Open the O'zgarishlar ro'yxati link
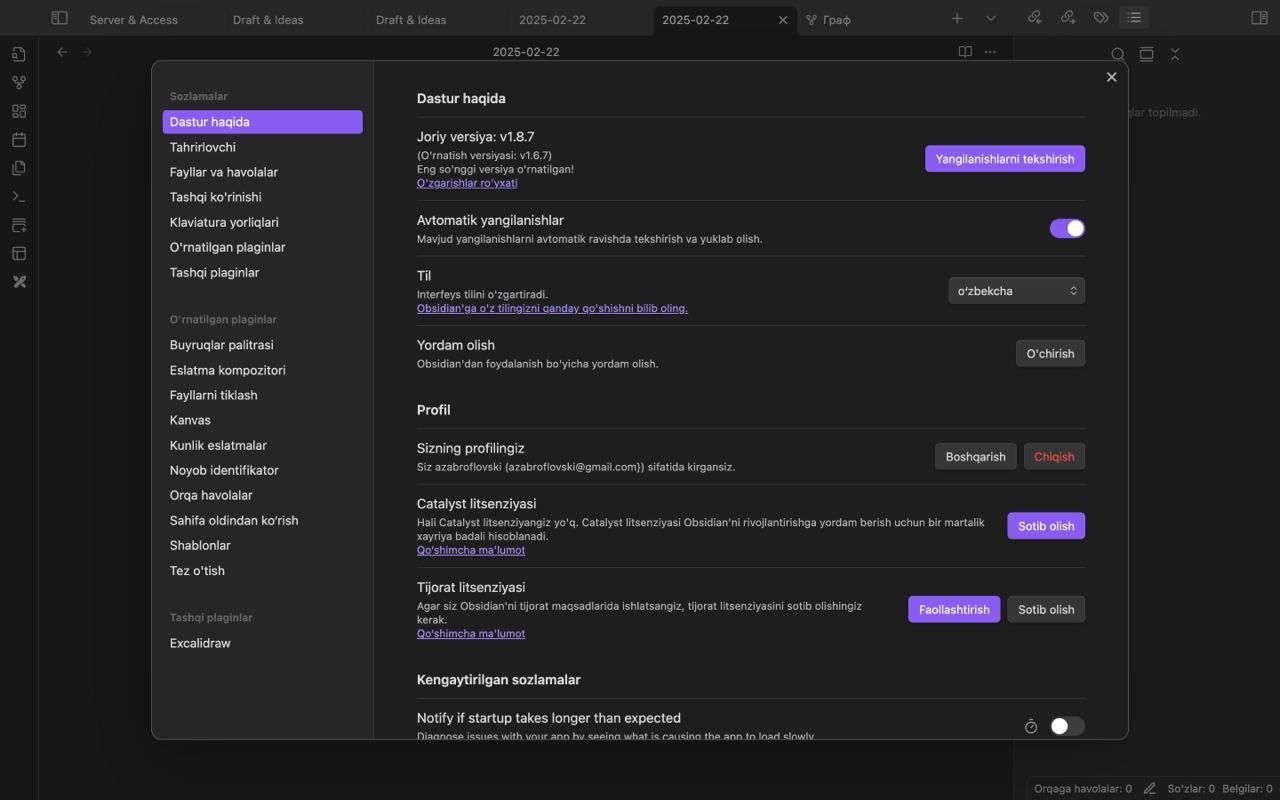 (467, 183)
